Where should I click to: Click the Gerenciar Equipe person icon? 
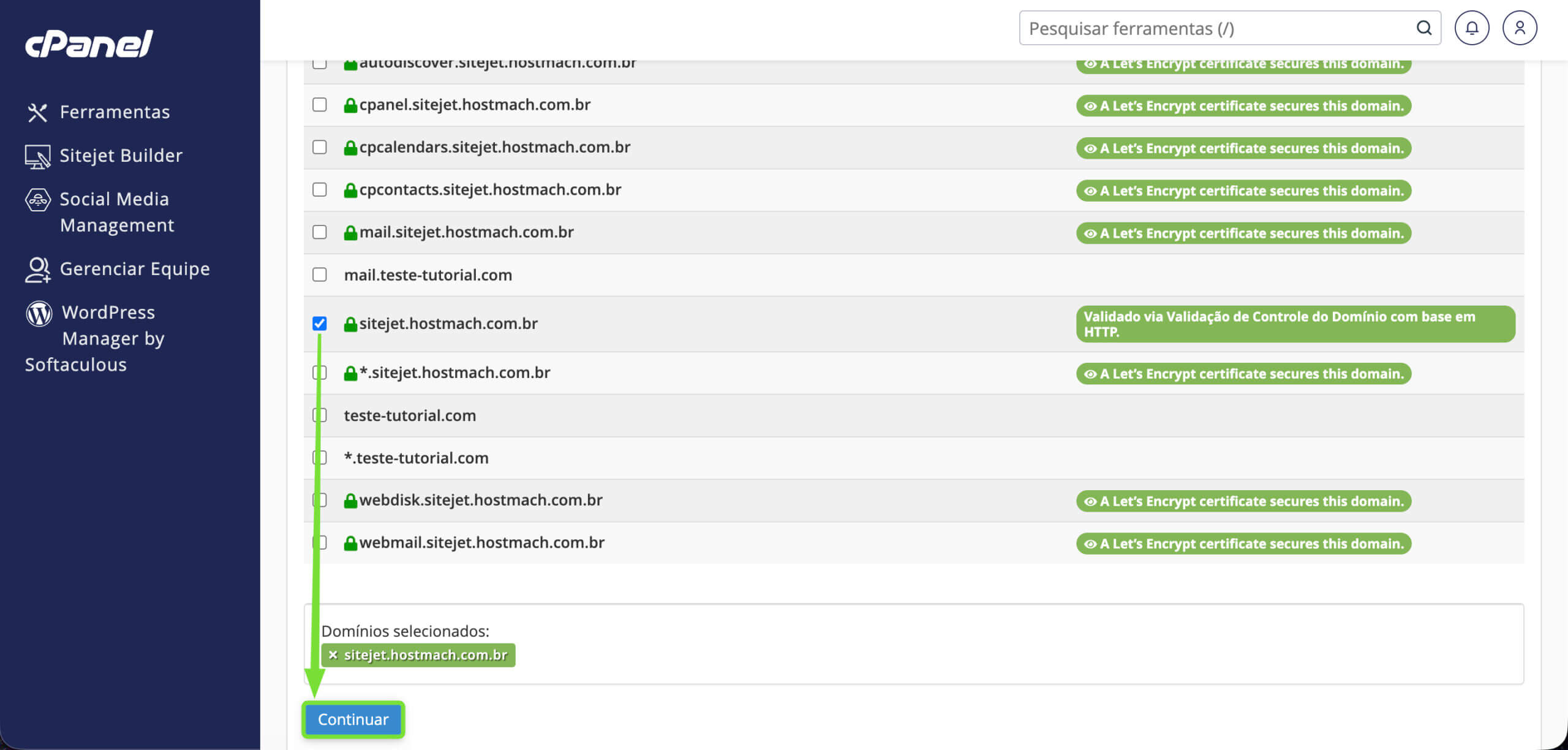(37, 270)
